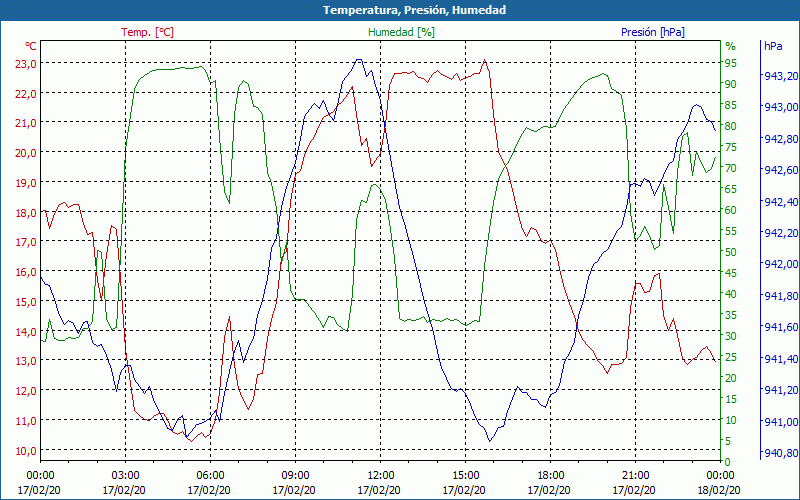This screenshot has width=800, height=500.
Task: Click pressure axis value '943,20'
Action: (781, 76)
